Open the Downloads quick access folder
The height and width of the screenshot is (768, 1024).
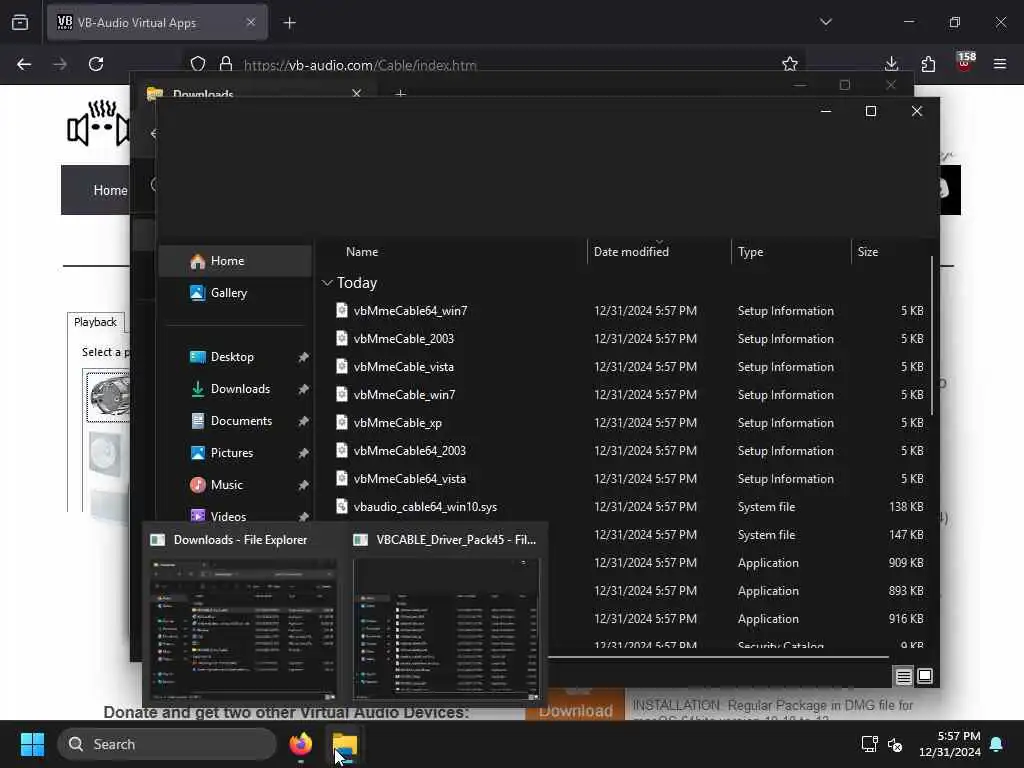point(240,389)
